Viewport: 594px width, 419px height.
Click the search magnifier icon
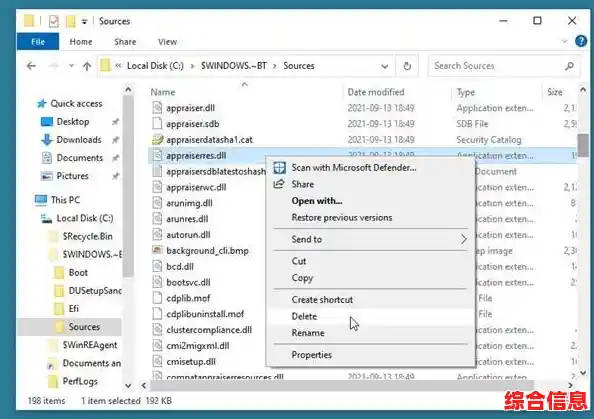(569, 66)
